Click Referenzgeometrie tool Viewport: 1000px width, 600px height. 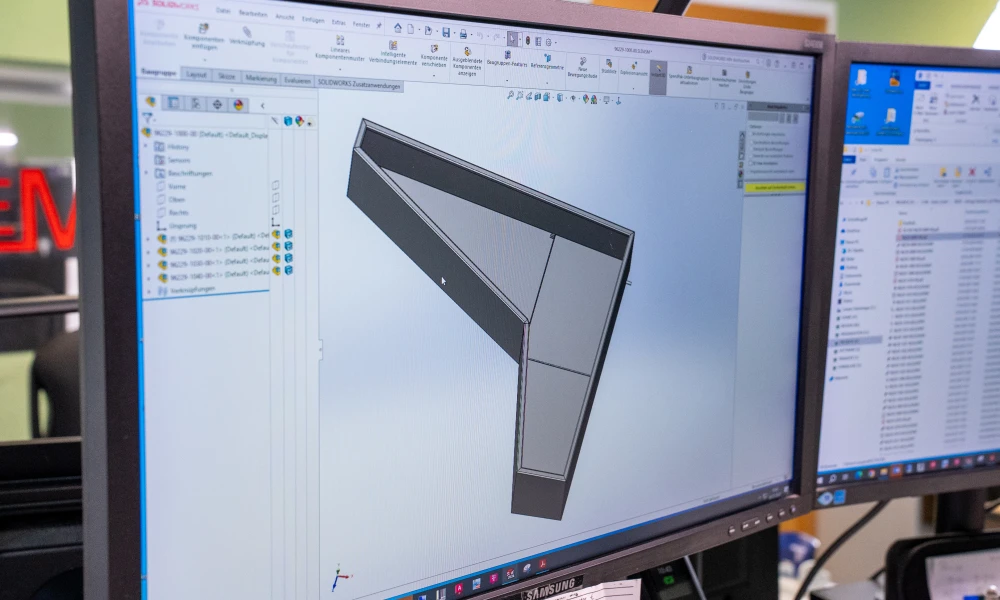(547, 62)
